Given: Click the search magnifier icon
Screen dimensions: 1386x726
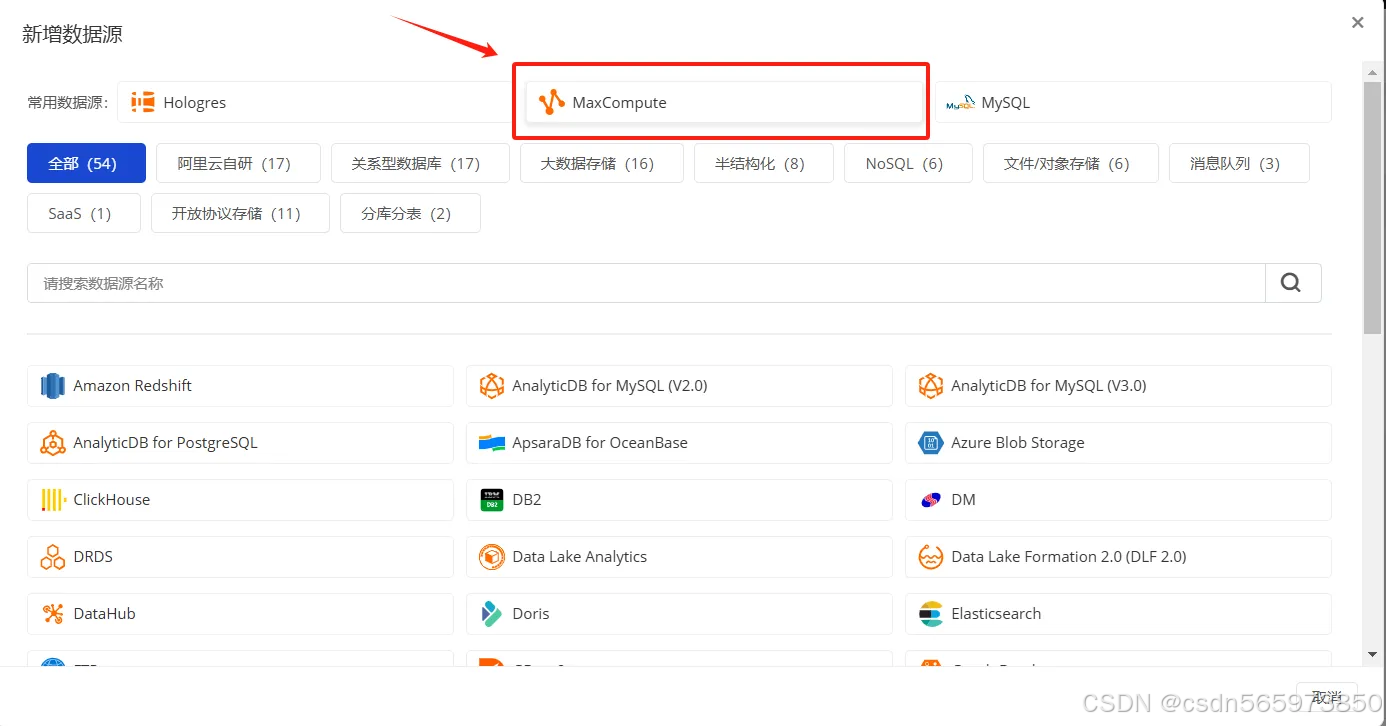Looking at the screenshot, I should point(1291,283).
